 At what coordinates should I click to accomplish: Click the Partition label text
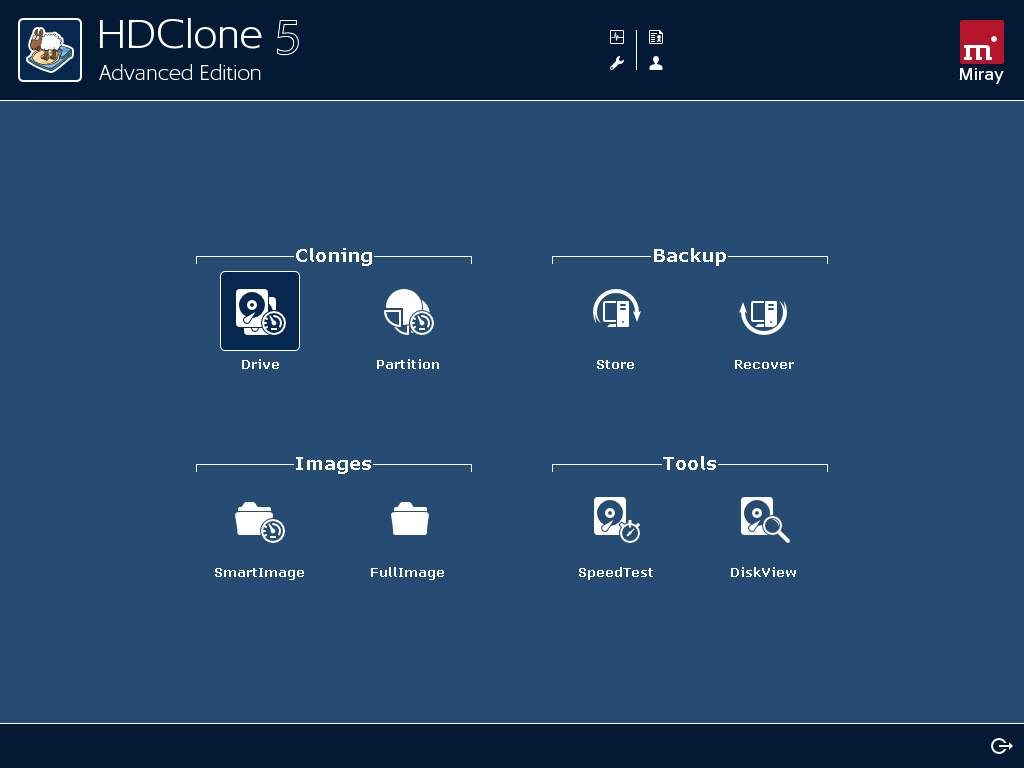pyautogui.click(x=408, y=364)
